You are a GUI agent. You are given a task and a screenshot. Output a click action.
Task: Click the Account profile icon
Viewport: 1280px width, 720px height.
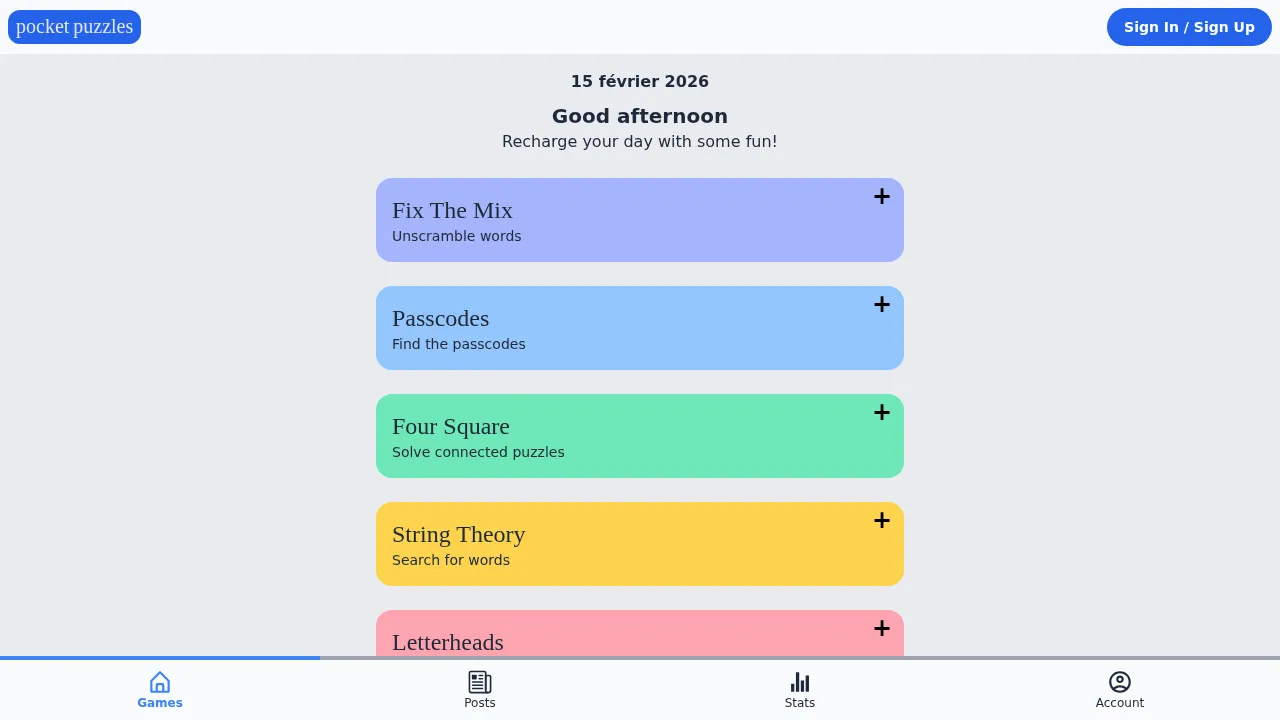pos(1120,682)
